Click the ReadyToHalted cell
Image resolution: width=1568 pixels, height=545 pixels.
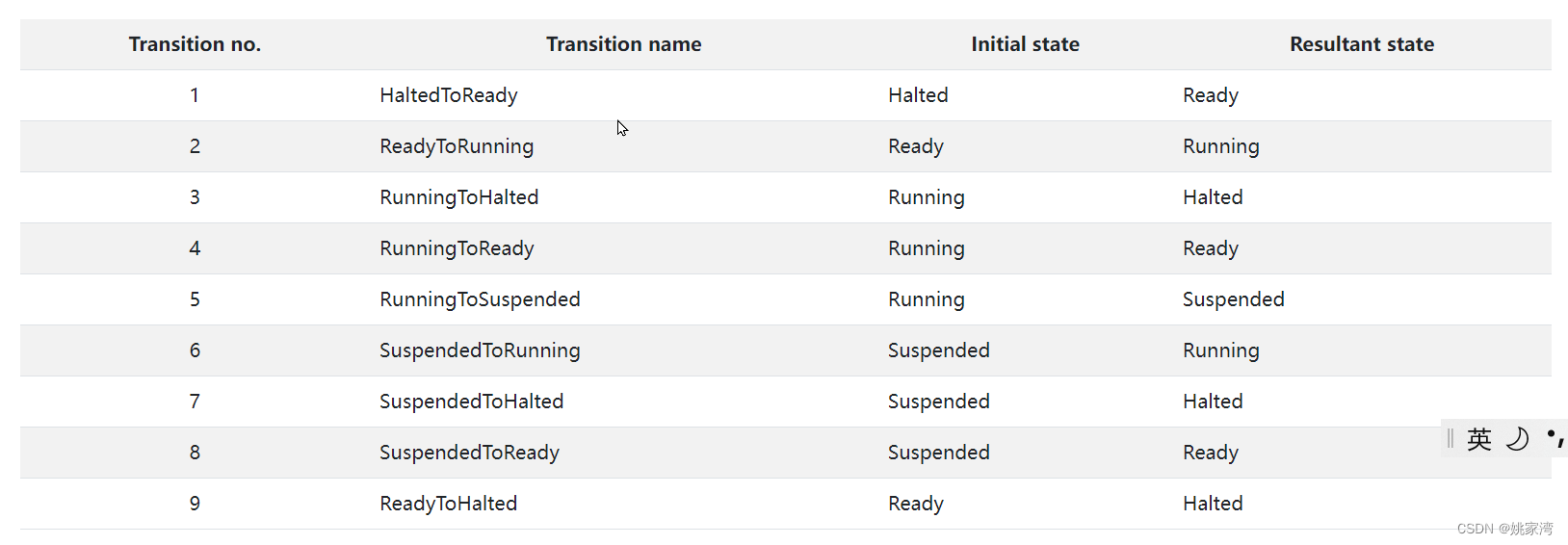click(448, 504)
